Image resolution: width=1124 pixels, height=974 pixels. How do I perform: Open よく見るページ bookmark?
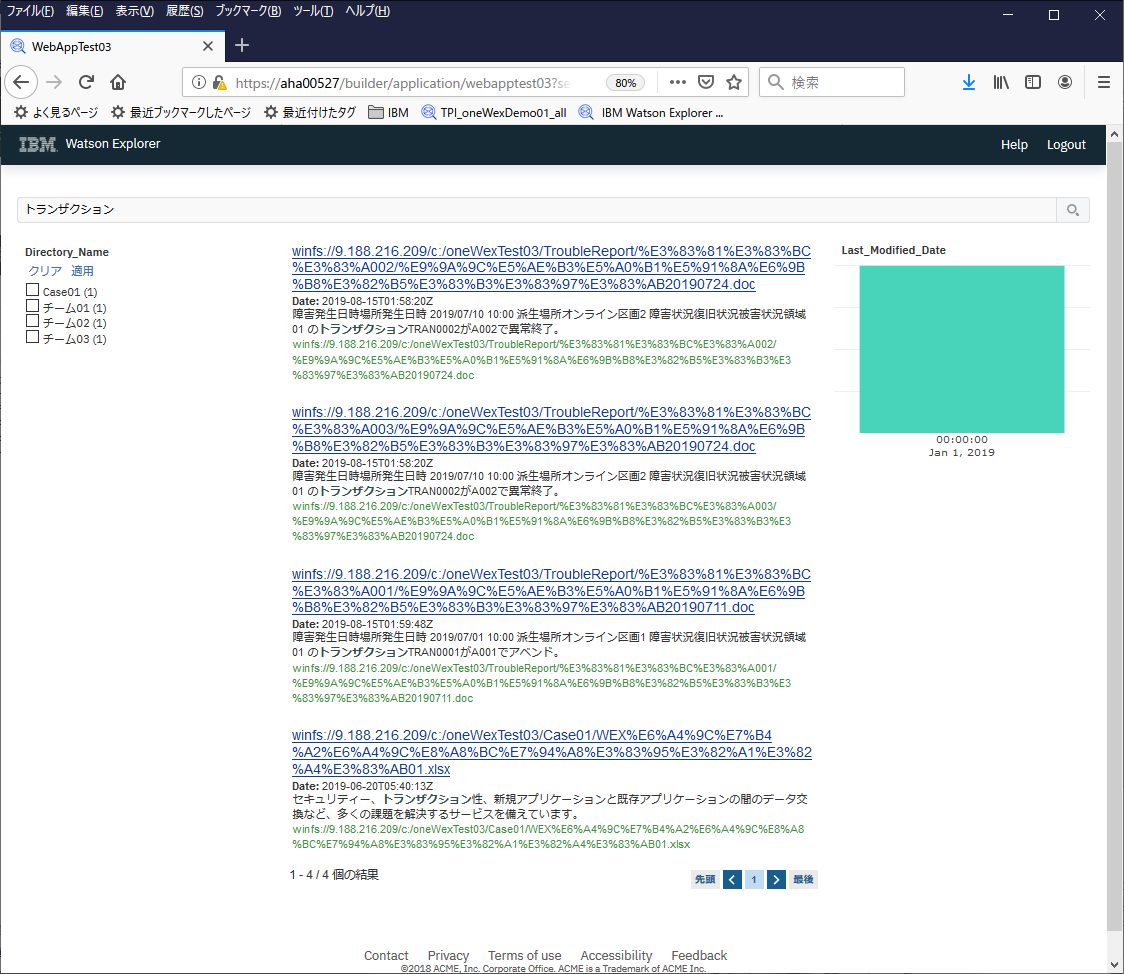(56, 113)
